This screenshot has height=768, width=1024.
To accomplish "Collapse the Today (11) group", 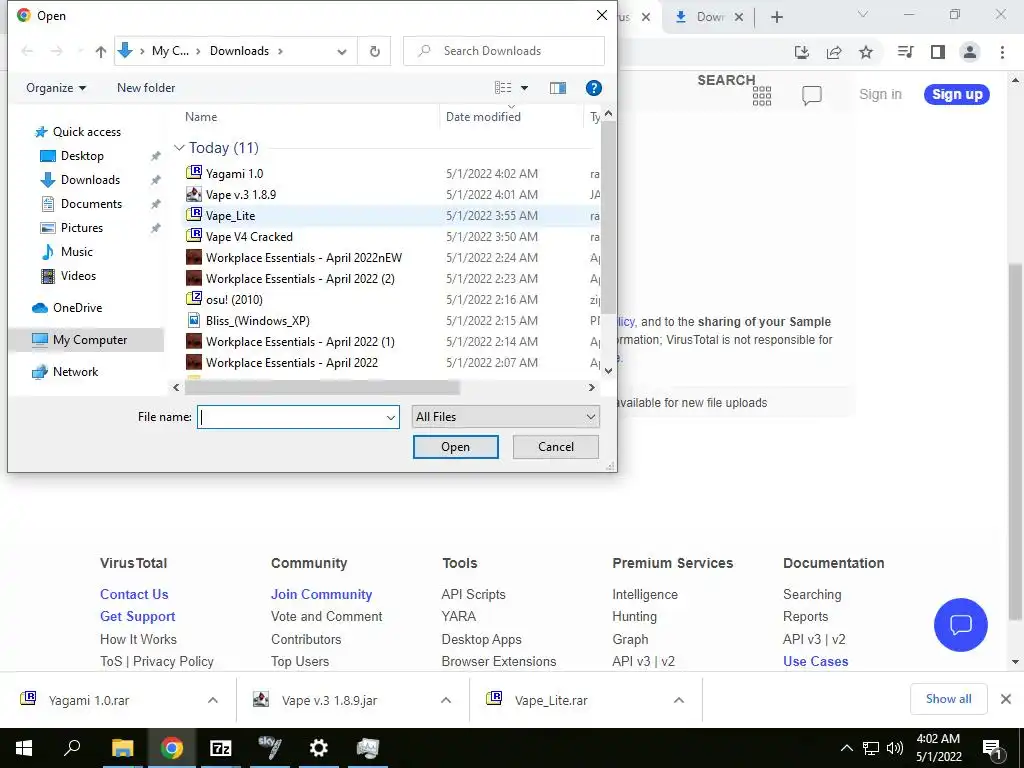I will click(179, 148).
